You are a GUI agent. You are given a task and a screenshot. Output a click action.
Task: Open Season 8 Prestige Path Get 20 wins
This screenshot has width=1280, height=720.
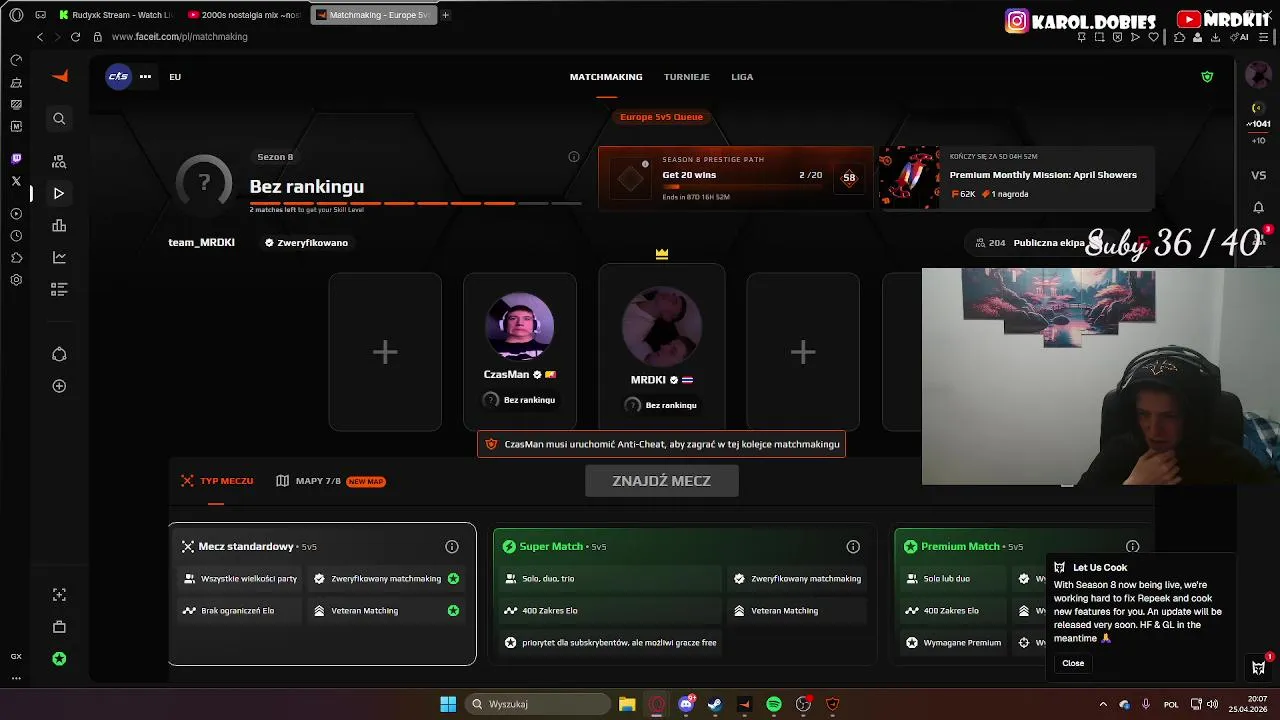[x=735, y=178]
